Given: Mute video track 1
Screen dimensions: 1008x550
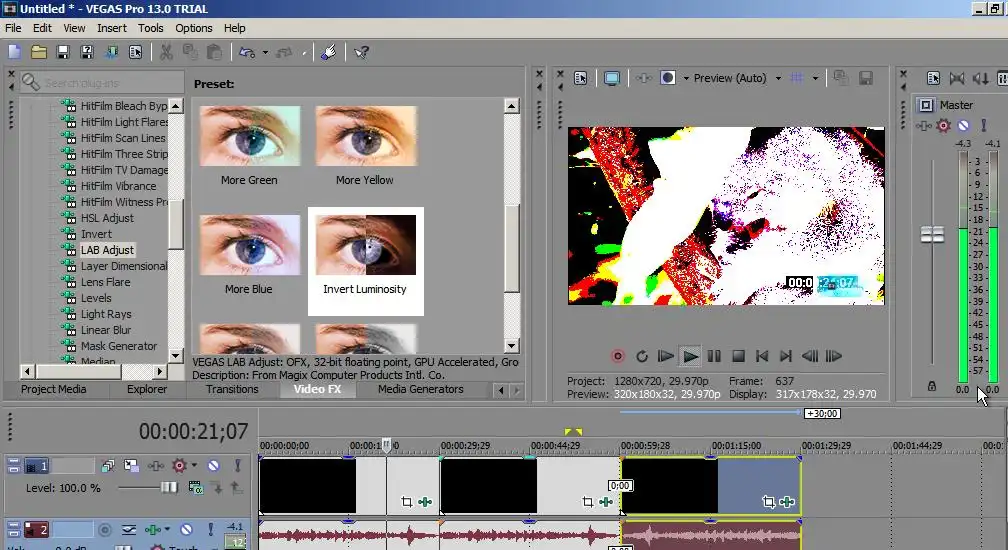Looking at the screenshot, I should tap(213, 465).
